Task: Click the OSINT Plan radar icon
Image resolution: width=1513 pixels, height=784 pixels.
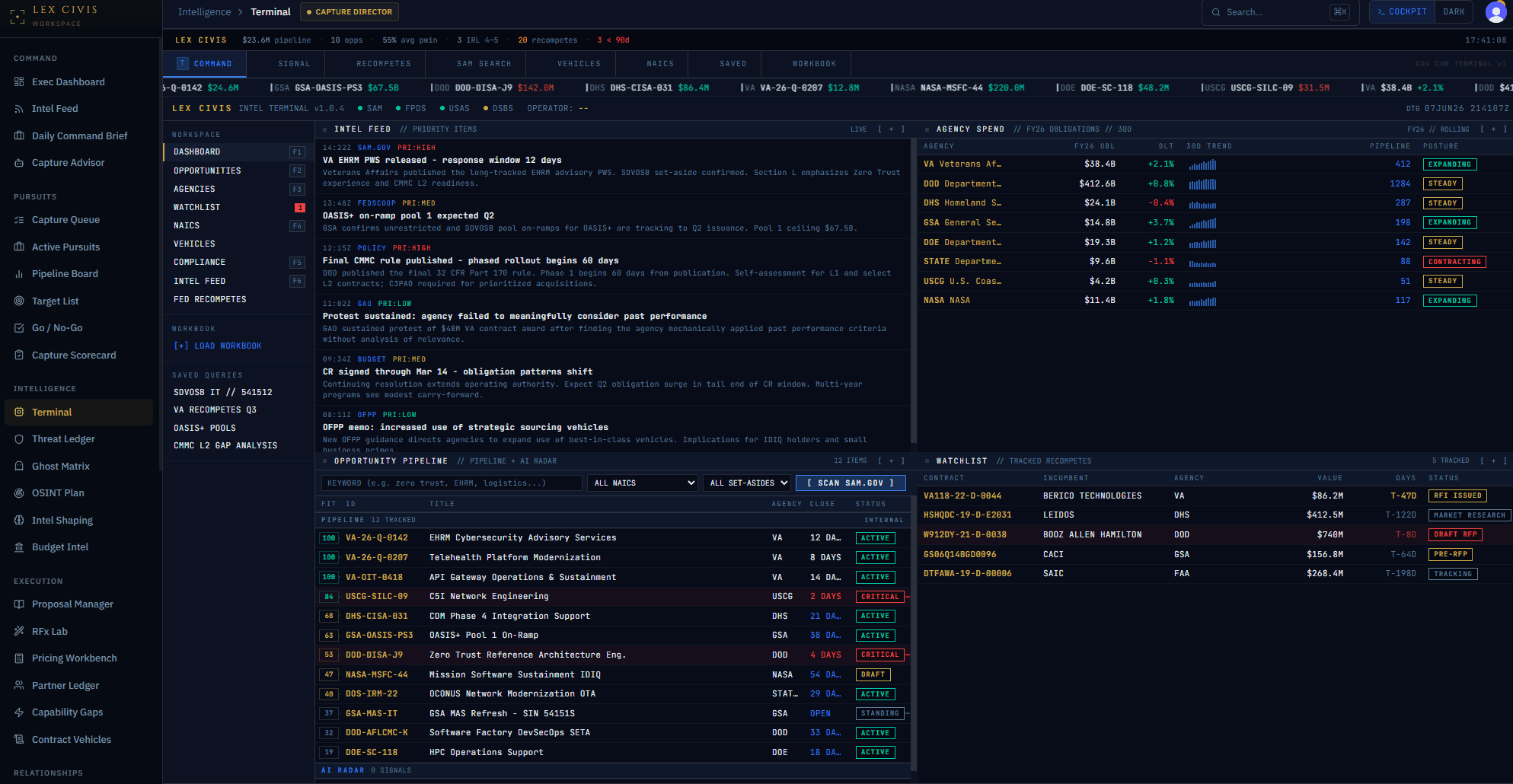Action: click(x=19, y=493)
